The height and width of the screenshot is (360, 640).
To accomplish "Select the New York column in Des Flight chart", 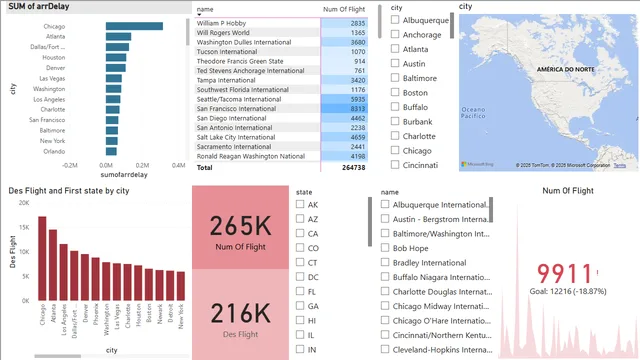I will tap(181, 286).
